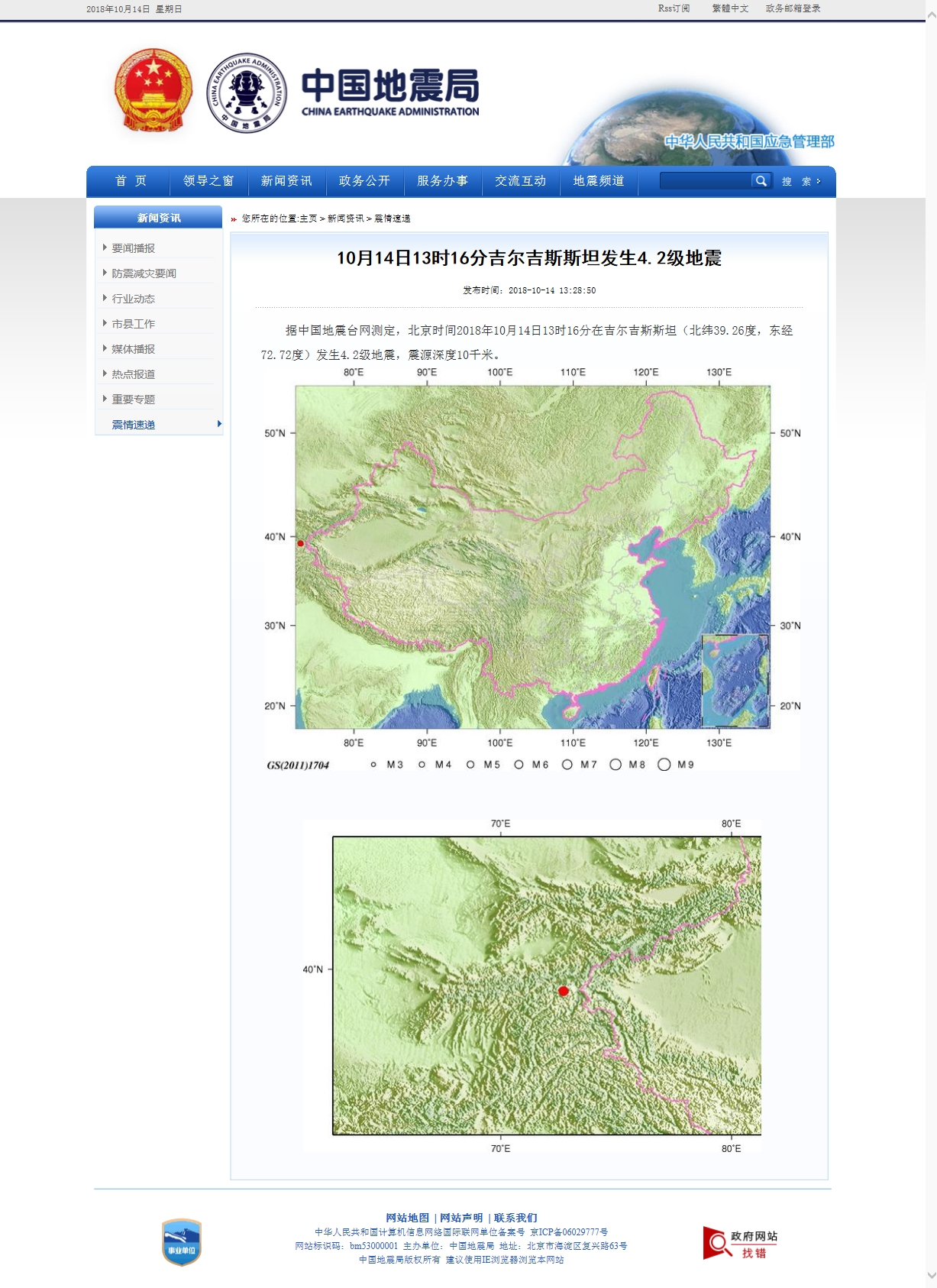Open the 网站声明 footer link
This screenshot has height=1288, width=937.
click(461, 1218)
